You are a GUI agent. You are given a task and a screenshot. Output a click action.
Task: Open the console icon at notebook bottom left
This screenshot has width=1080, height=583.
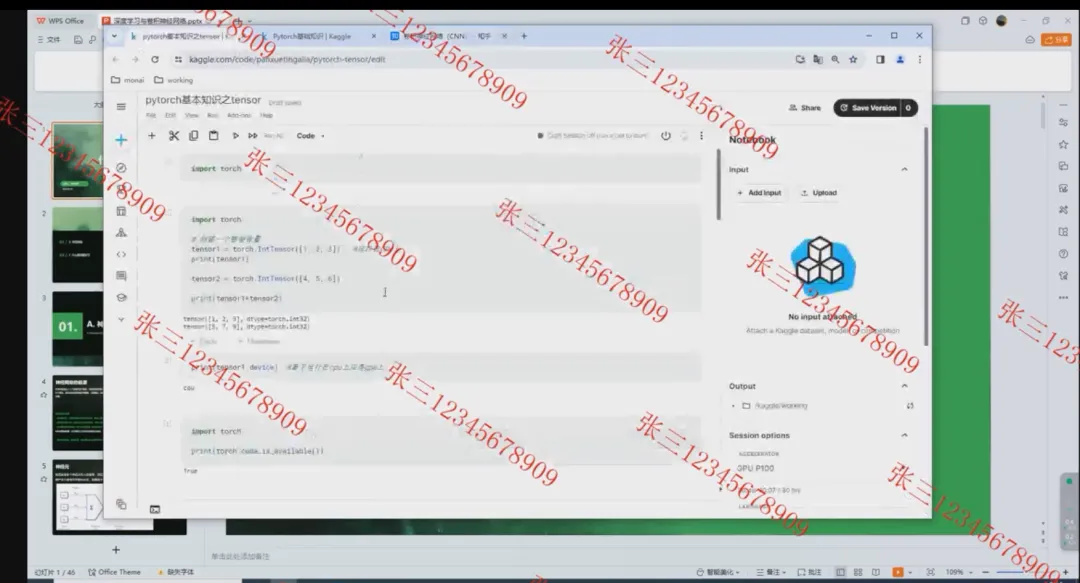[155, 509]
